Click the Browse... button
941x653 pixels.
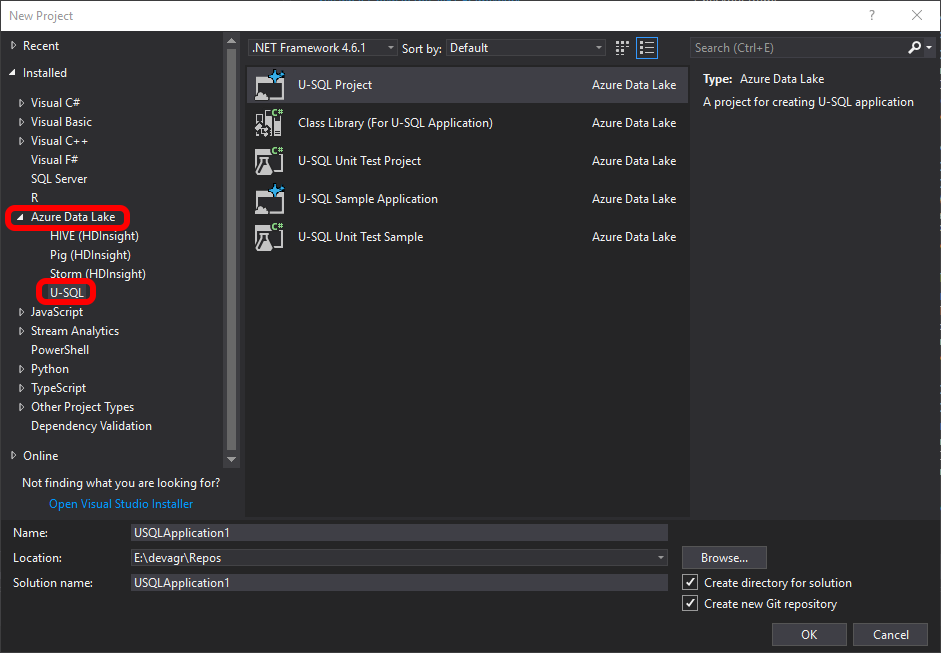pyautogui.click(x=724, y=558)
